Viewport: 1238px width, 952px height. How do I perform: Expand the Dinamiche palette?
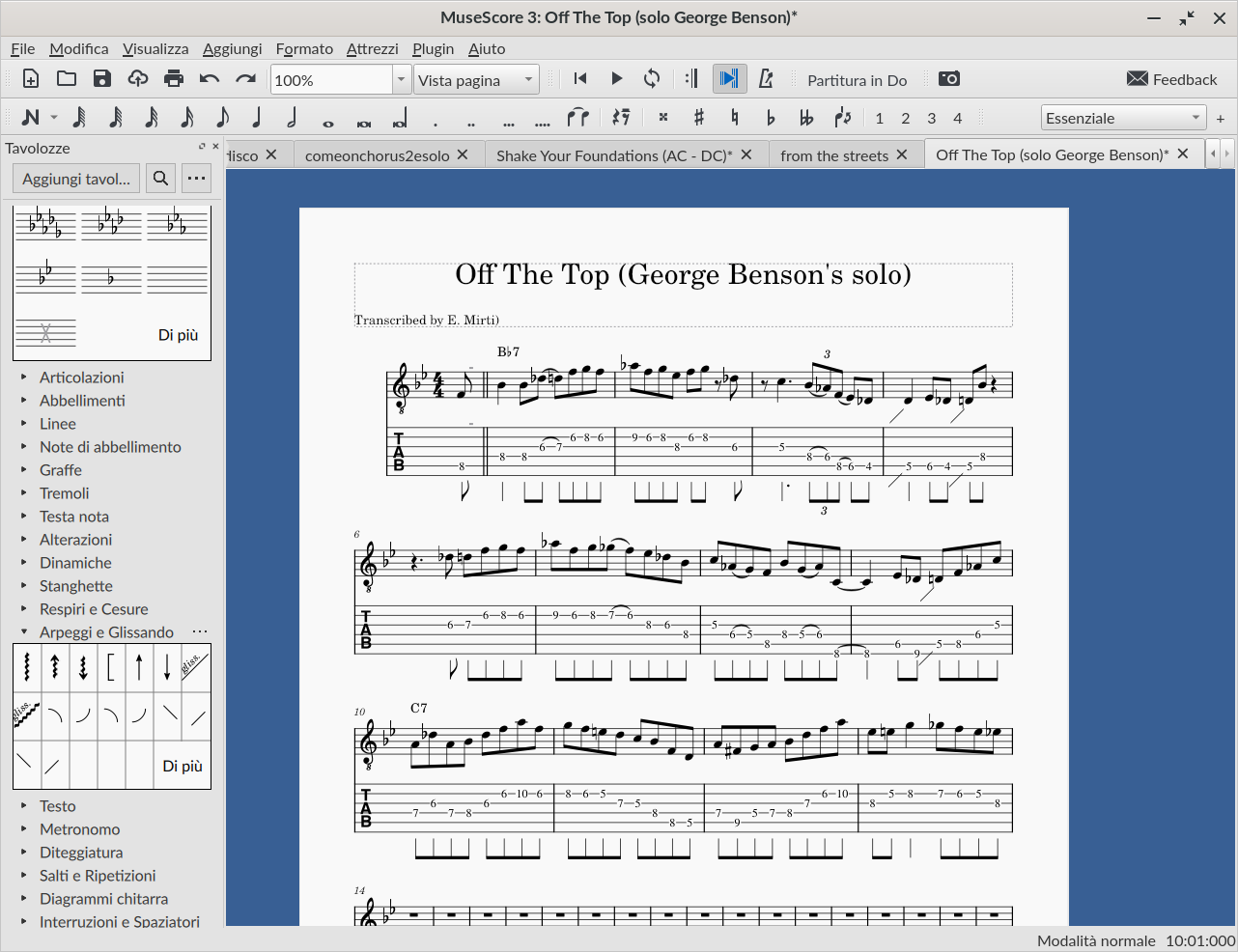click(x=75, y=563)
